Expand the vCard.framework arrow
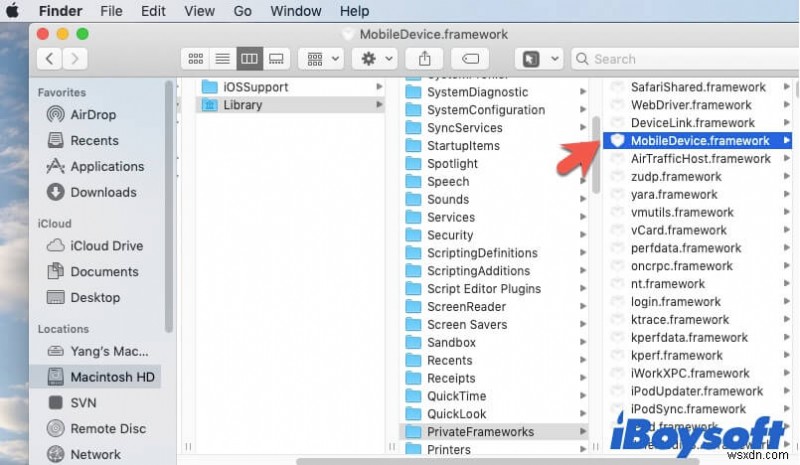Screen dimensions: 800x465 point(787,230)
